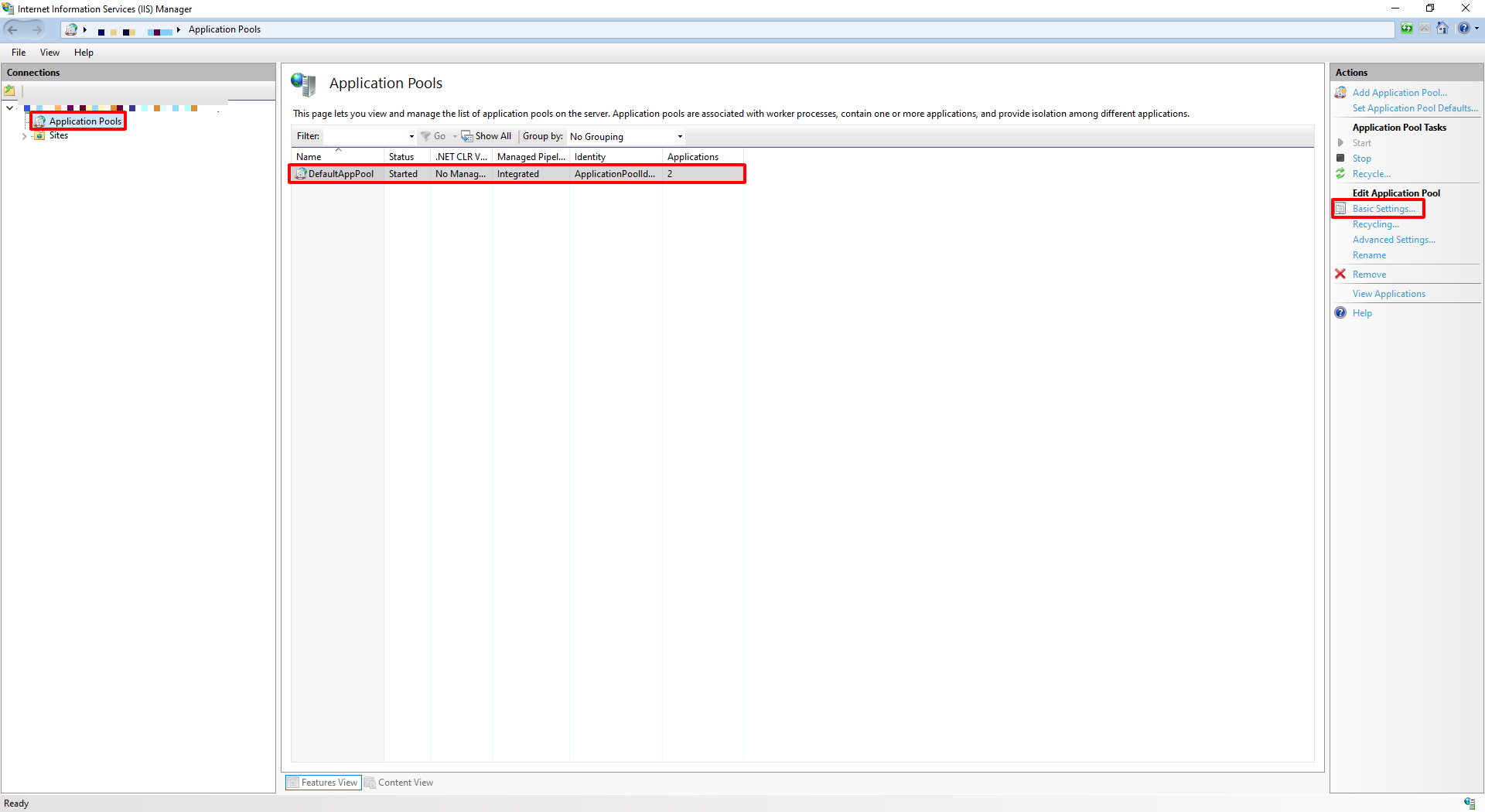
Task: Select the blurred server name tree node
Action: (110, 108)
